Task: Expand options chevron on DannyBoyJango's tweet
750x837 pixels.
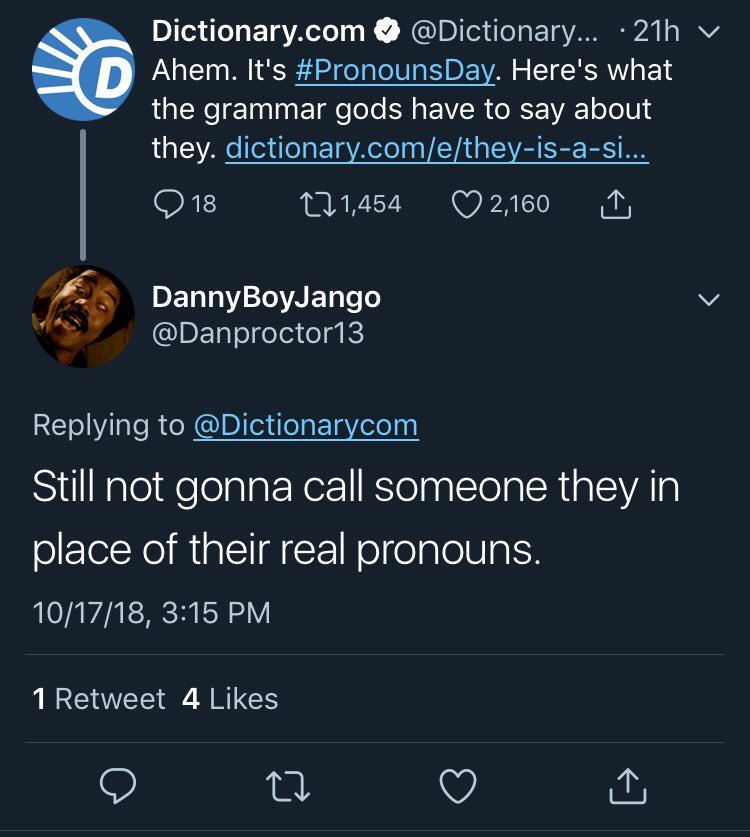Action: [x=708, y=299]
